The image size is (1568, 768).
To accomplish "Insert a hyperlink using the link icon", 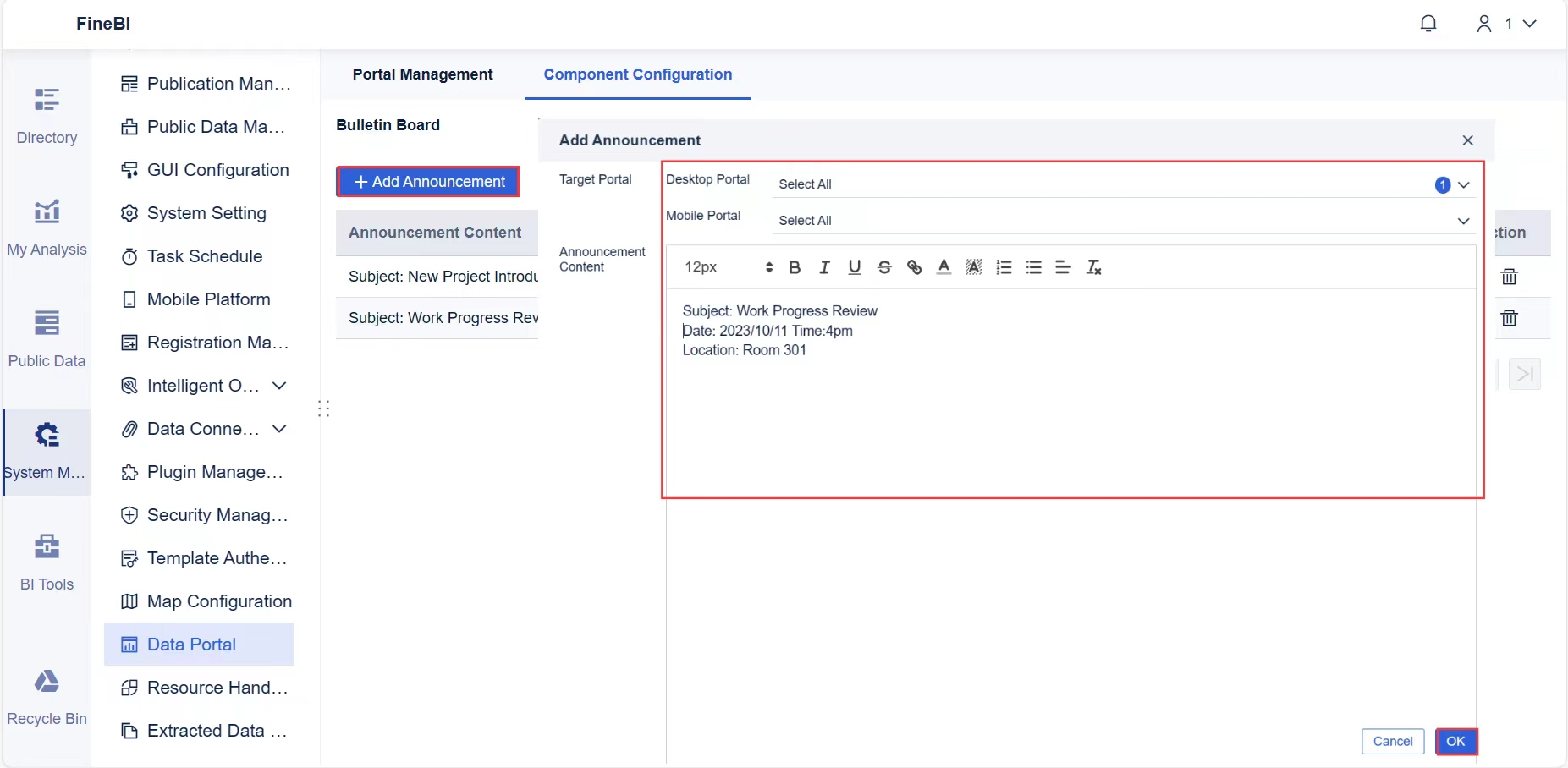I will click(x=914, y=267).
